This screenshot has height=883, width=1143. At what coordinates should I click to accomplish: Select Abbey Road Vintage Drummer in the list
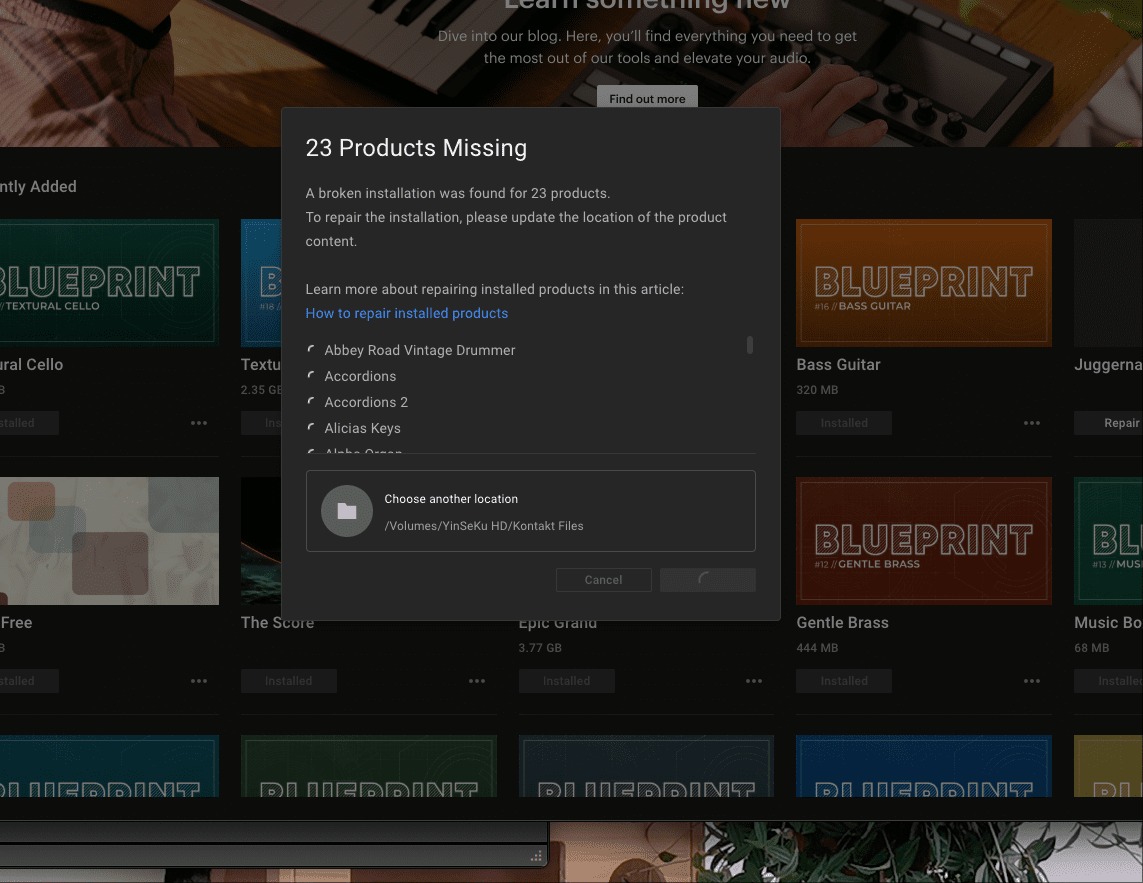(420, 350)
